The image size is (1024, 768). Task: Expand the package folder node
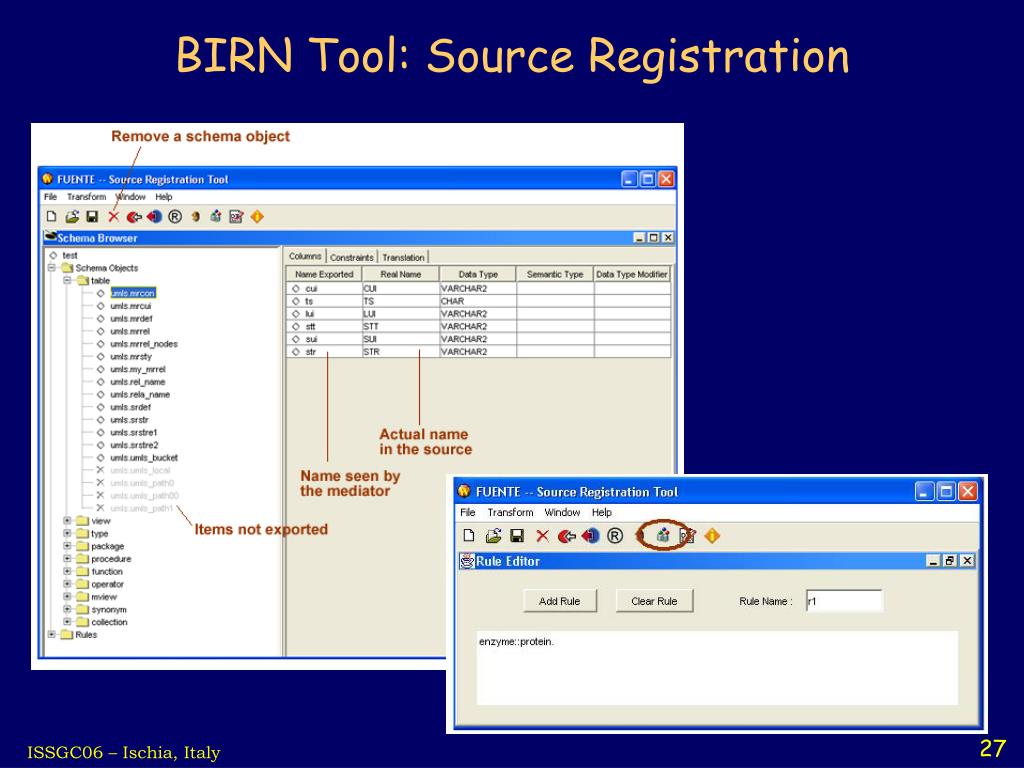coord(67,546)
